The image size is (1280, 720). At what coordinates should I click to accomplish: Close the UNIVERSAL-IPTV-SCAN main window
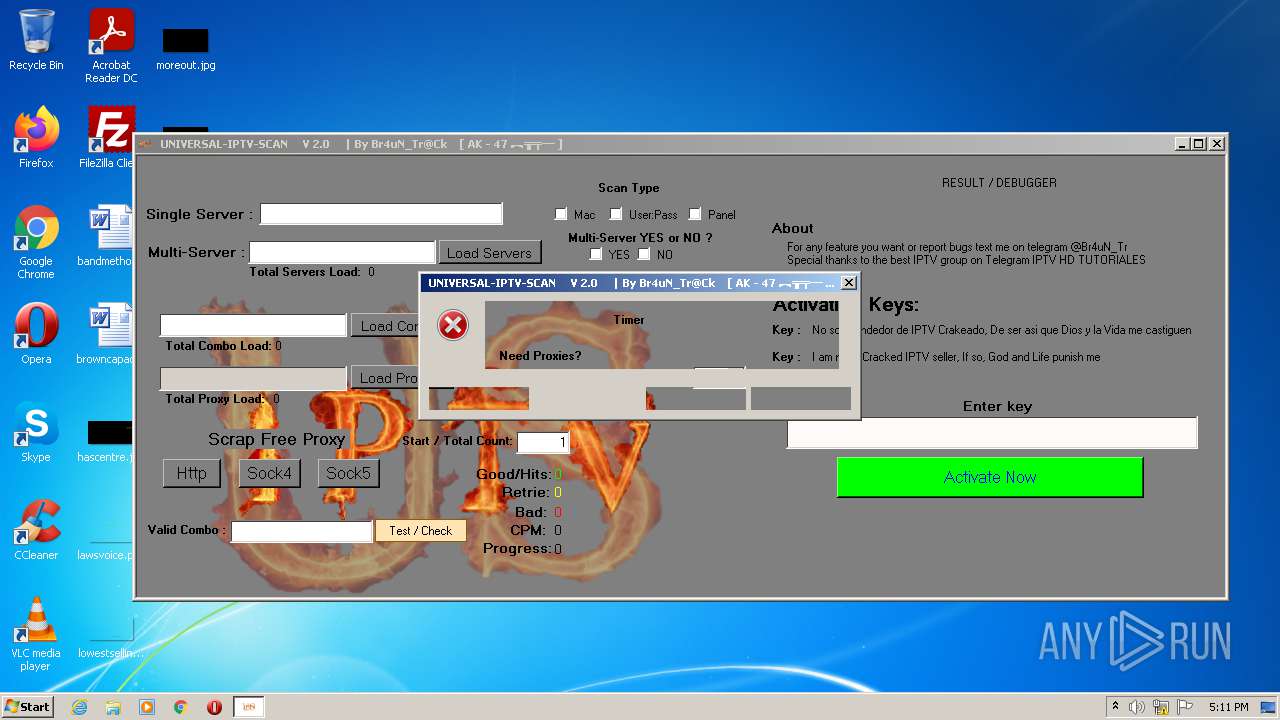click(1217, 144)
